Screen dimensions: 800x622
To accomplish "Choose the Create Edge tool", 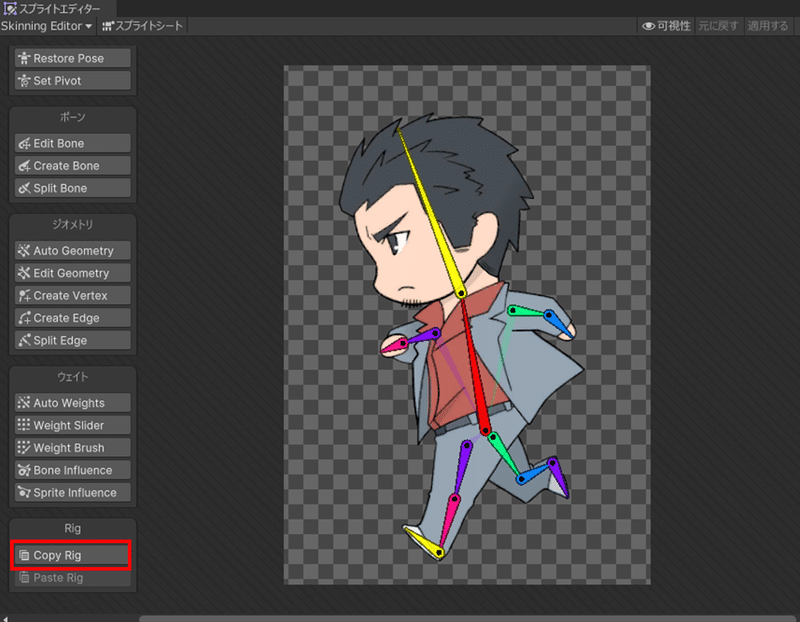I will [72, 318].
